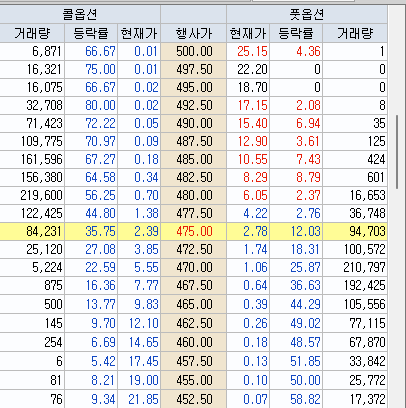Click the 풋옵션 group header
Viewport: 406px width, 408px height.
pos(307,14)
